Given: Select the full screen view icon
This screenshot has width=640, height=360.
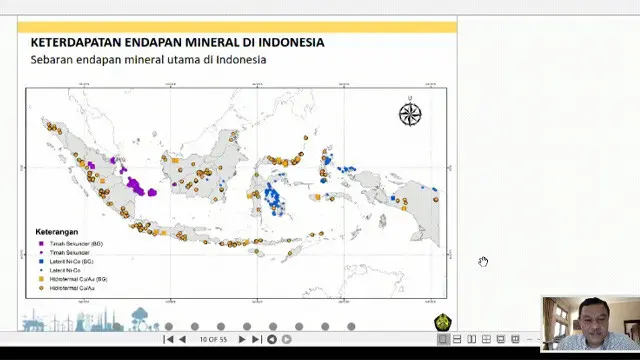Looking at the screenshot, I should pyautogui.click(x=501, y=339).
